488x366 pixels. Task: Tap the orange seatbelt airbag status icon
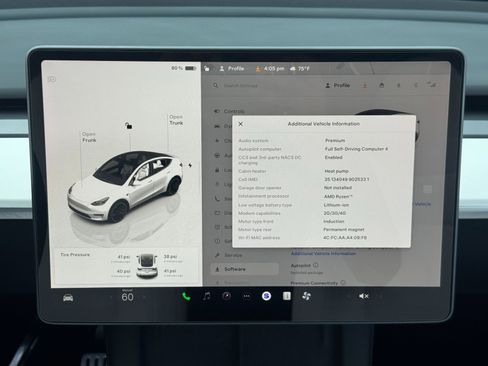[x=258, y=69]
